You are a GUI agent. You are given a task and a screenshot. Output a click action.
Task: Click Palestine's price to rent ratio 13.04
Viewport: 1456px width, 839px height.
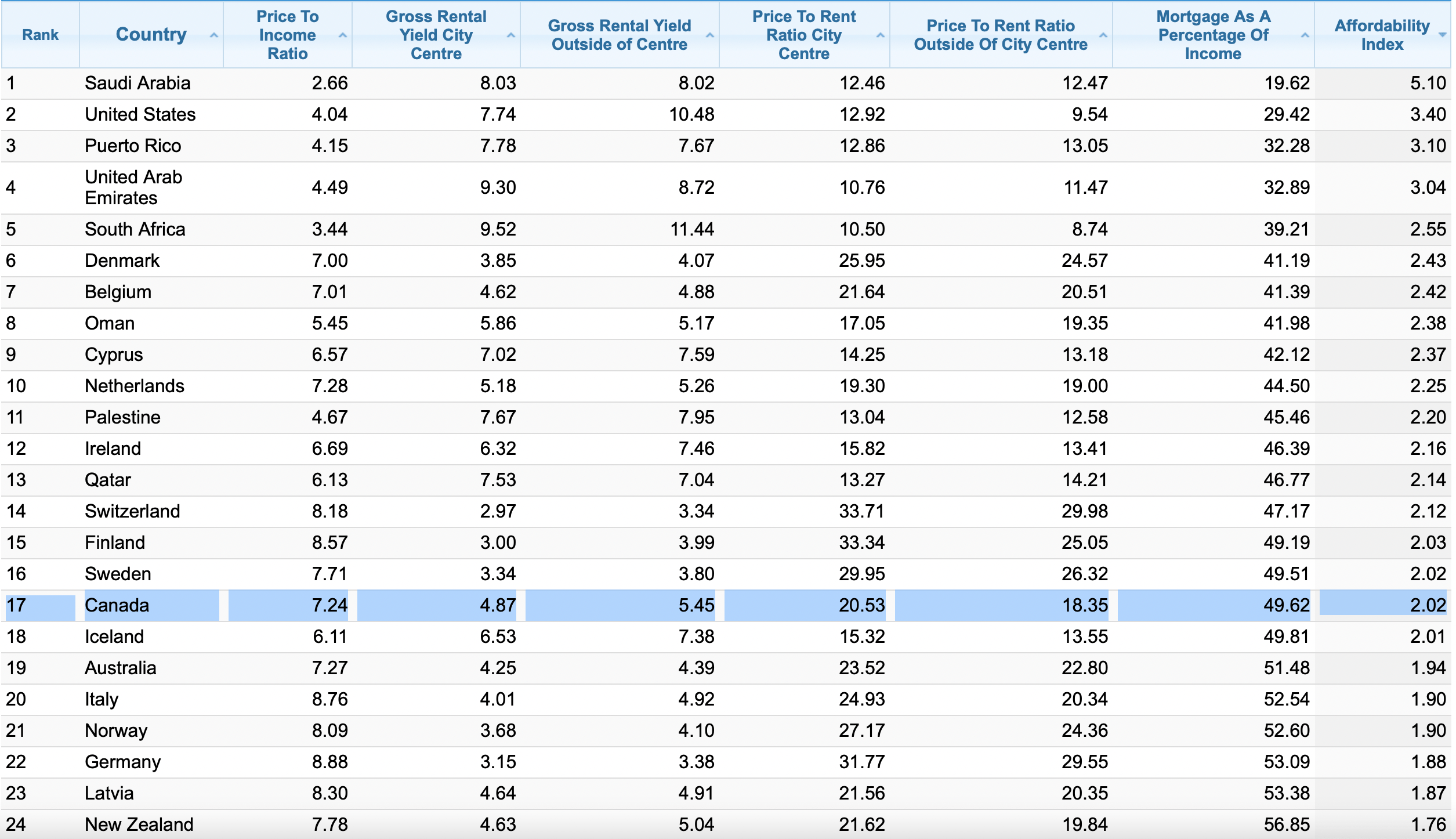tap(861, 417)
